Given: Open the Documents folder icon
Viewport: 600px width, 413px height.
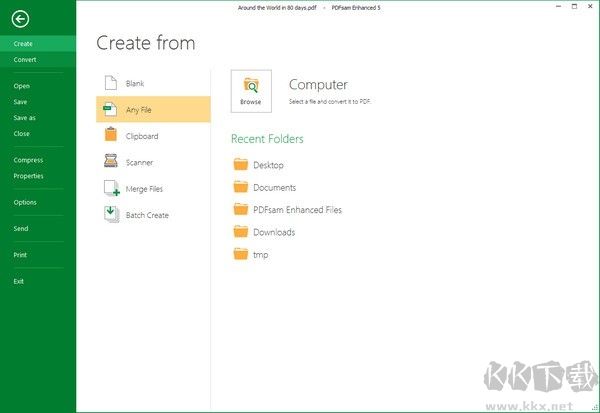Looking at the screenshot, I should [x=241, y=187].
